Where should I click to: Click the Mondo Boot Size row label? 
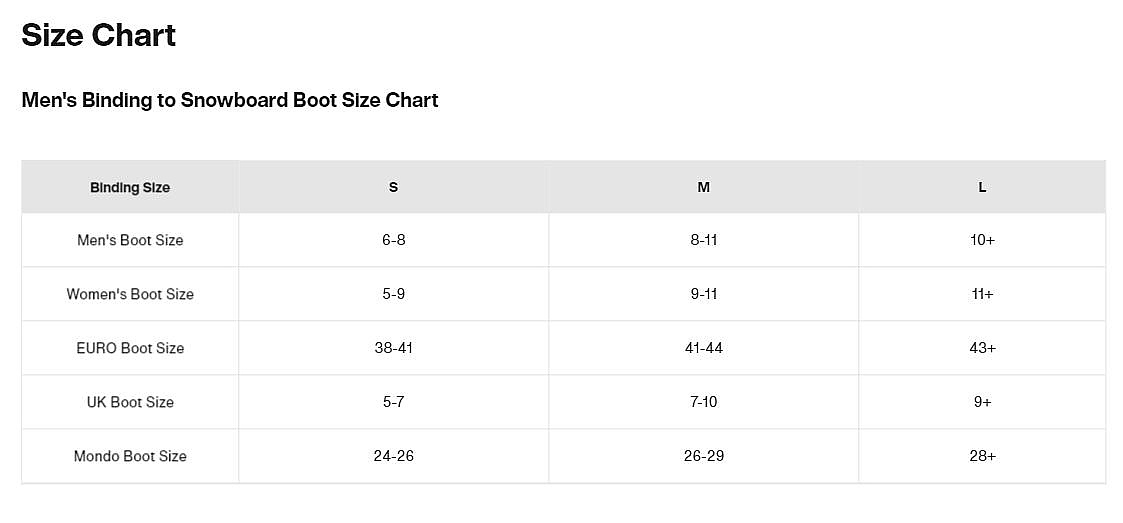pyautogui.click(x=130, y=456)
